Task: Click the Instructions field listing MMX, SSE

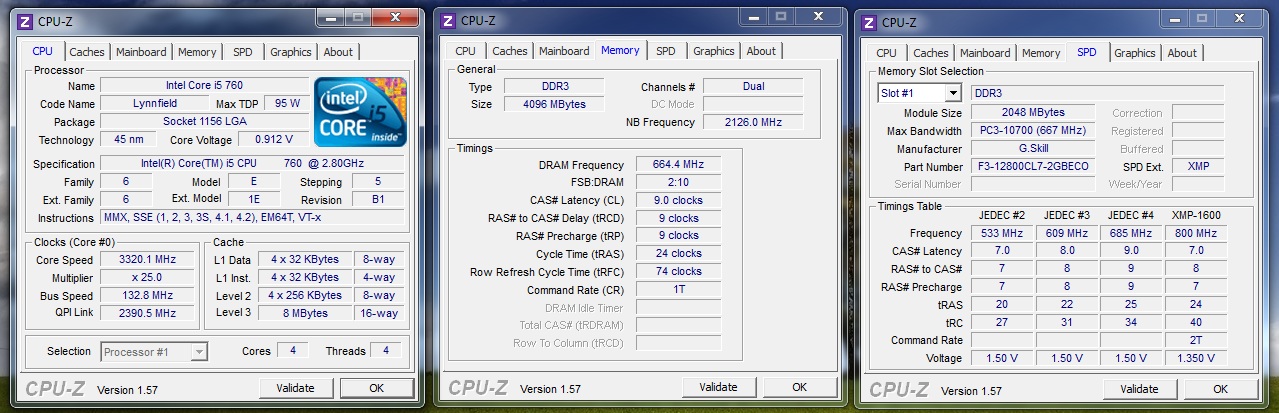Action: tap(253, 217)
